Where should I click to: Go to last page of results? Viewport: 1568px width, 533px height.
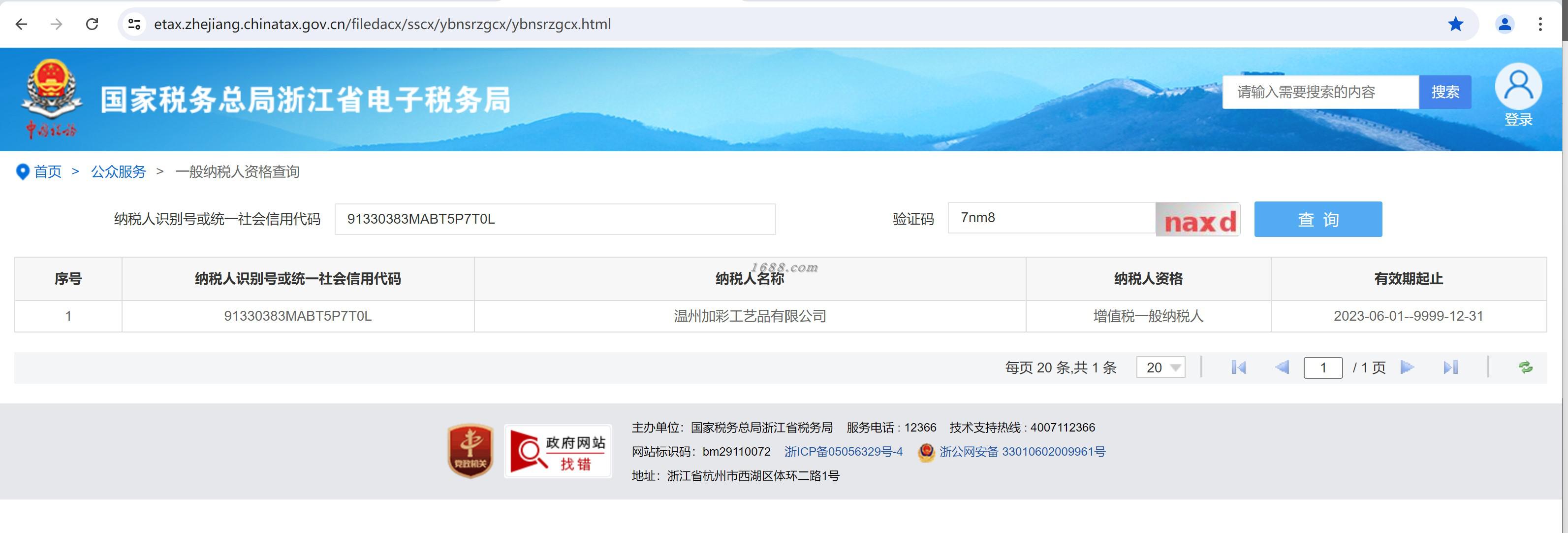(1450, 367)
